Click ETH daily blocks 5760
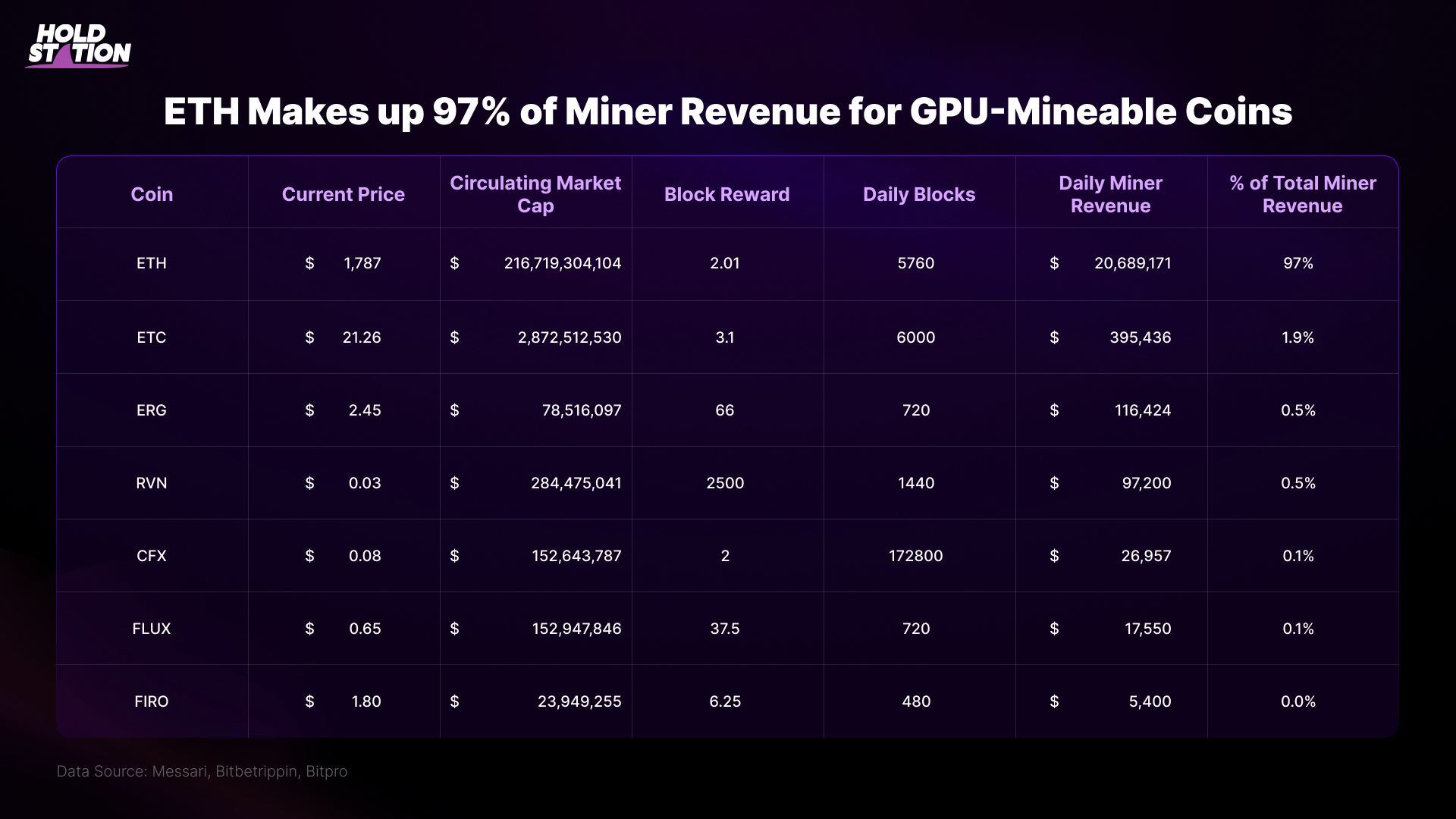This screenshot has width=1456, height=819. click(916, 263)
